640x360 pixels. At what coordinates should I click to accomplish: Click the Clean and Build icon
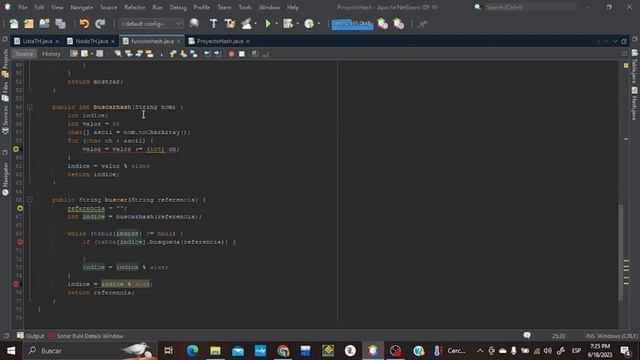(230, 24)
